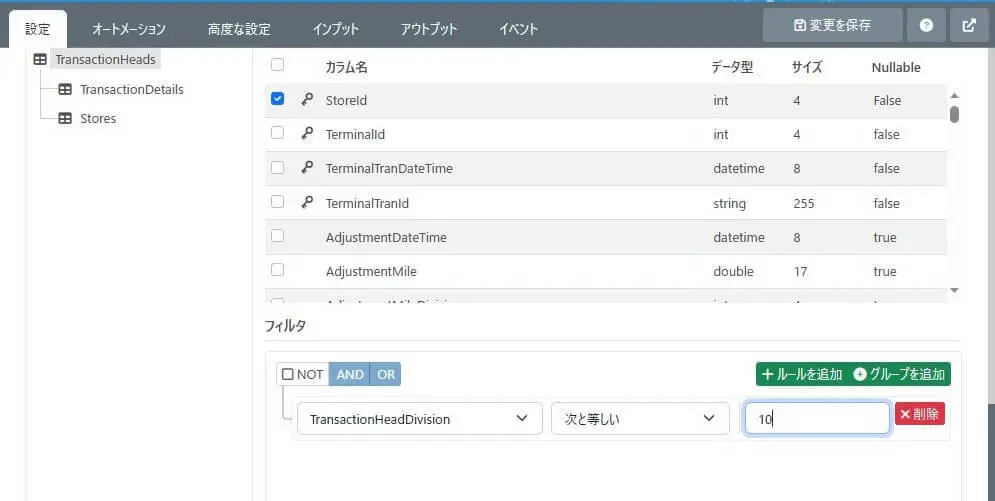Screen dimensions: 995x501
Task: Select the OR filter condition
Action: [x=386, y=374]
